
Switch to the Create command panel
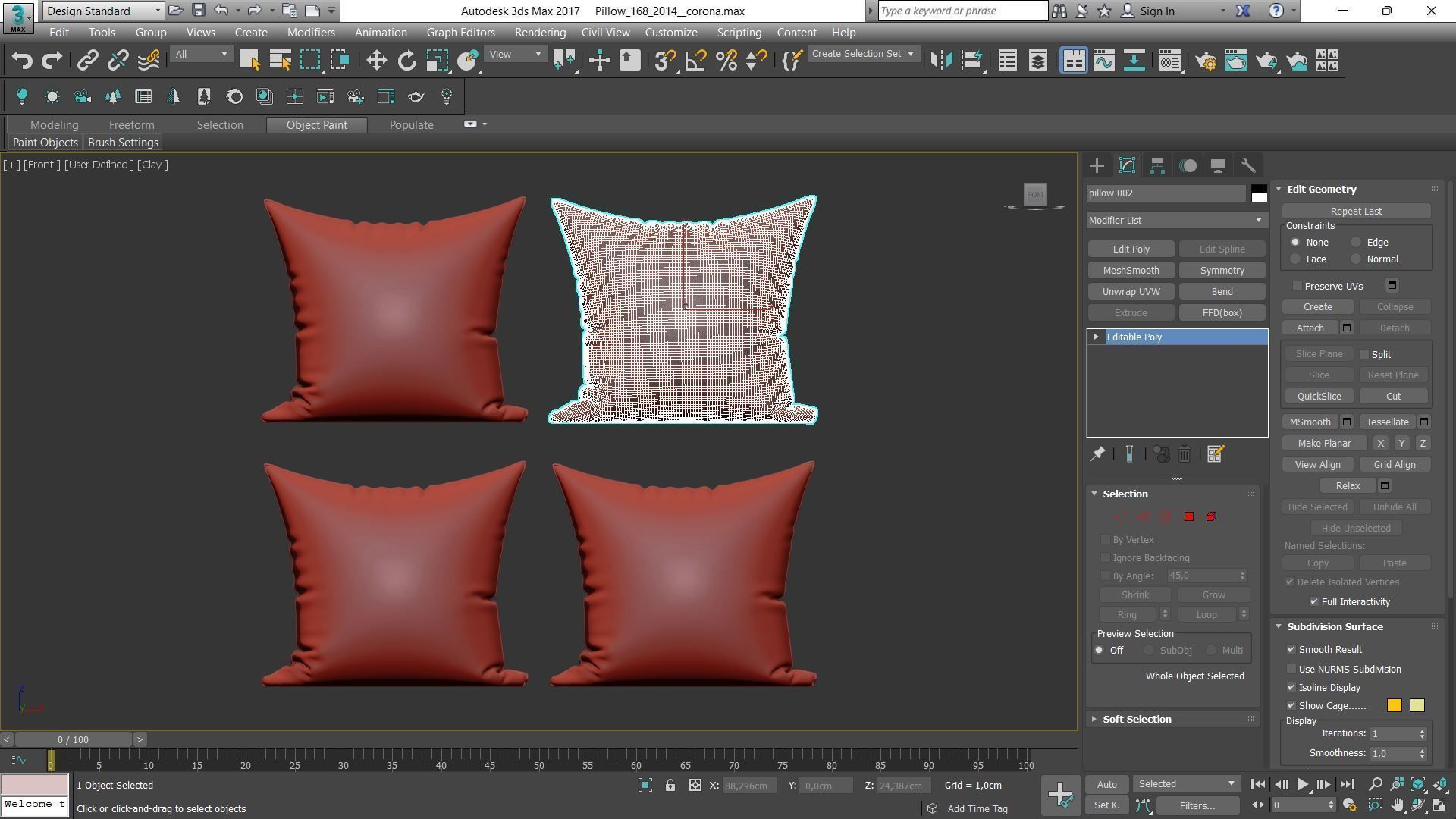(1097, 165)
